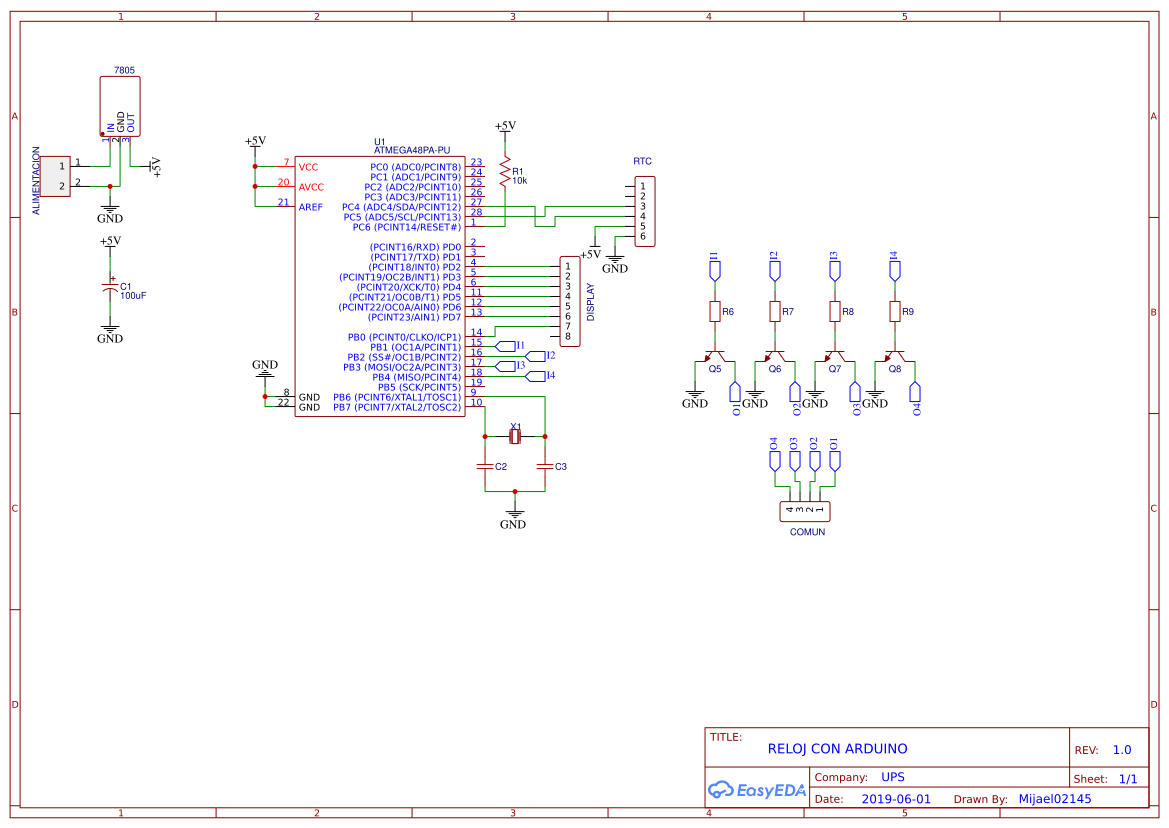Click the +5V power flag above R1
Viewport: 1169px width, 828px height.
(504, 127)
